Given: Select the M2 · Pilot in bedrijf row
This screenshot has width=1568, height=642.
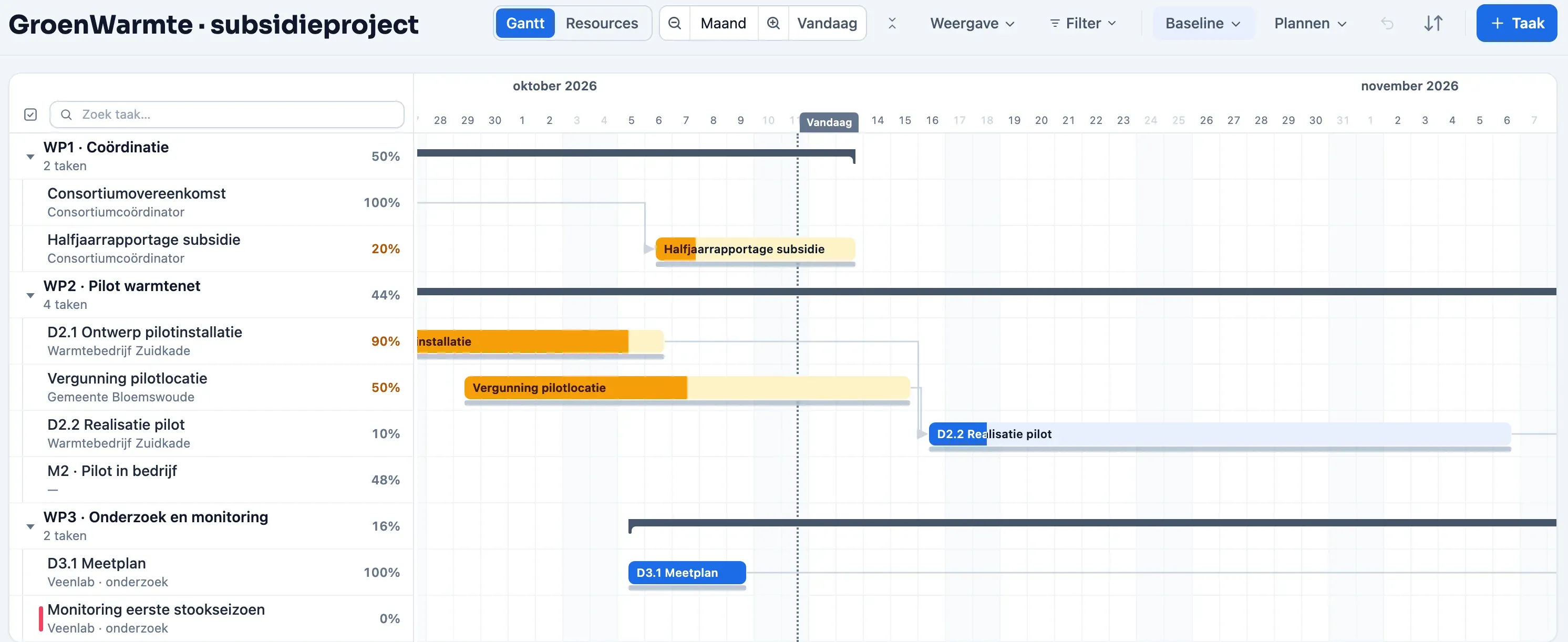Looking at the screenshot, I should (x=211, y=480).
